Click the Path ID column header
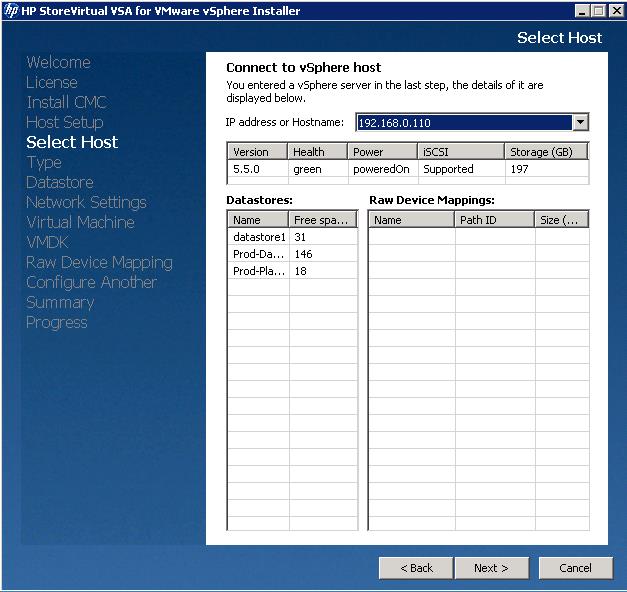The width and height of the screenshot is (627, 592). [x=495, y=220]
